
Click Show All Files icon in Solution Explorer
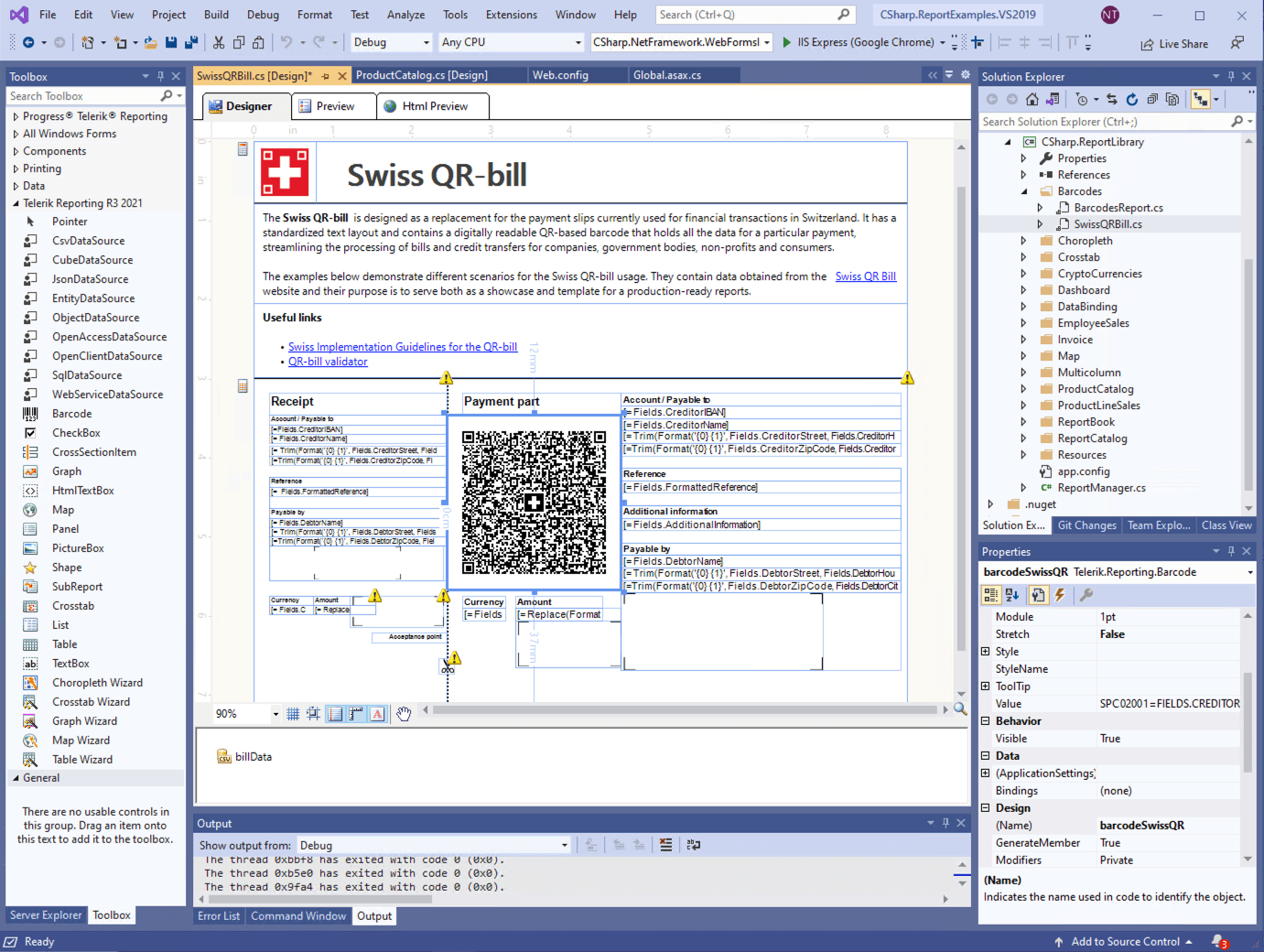[1172, 99]
